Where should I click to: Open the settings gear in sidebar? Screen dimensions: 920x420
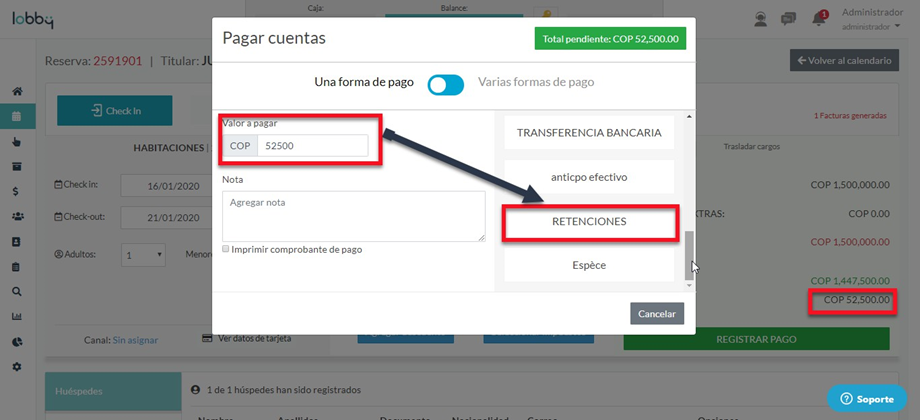pyautogui.click(x=16, y=367)
